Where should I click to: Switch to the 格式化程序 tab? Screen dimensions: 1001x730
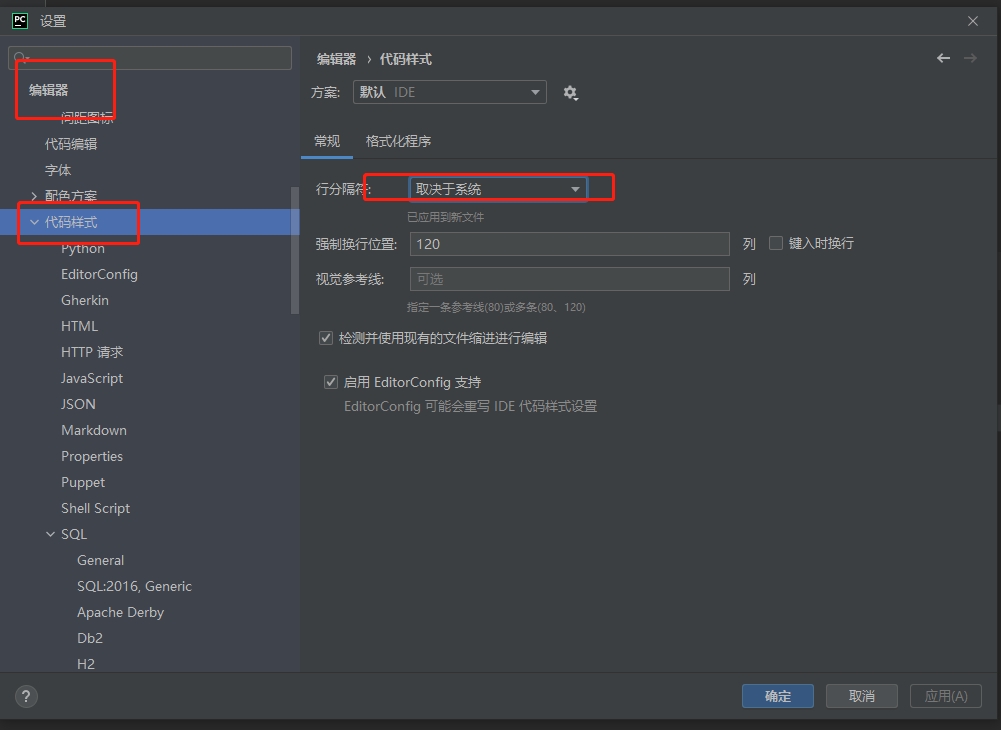[398, 141]
